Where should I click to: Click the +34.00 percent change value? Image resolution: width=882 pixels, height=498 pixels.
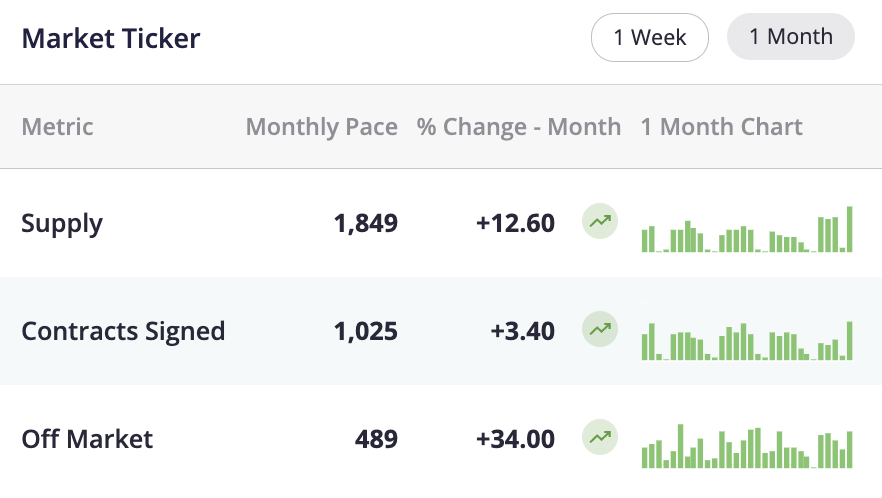[515, 439]
